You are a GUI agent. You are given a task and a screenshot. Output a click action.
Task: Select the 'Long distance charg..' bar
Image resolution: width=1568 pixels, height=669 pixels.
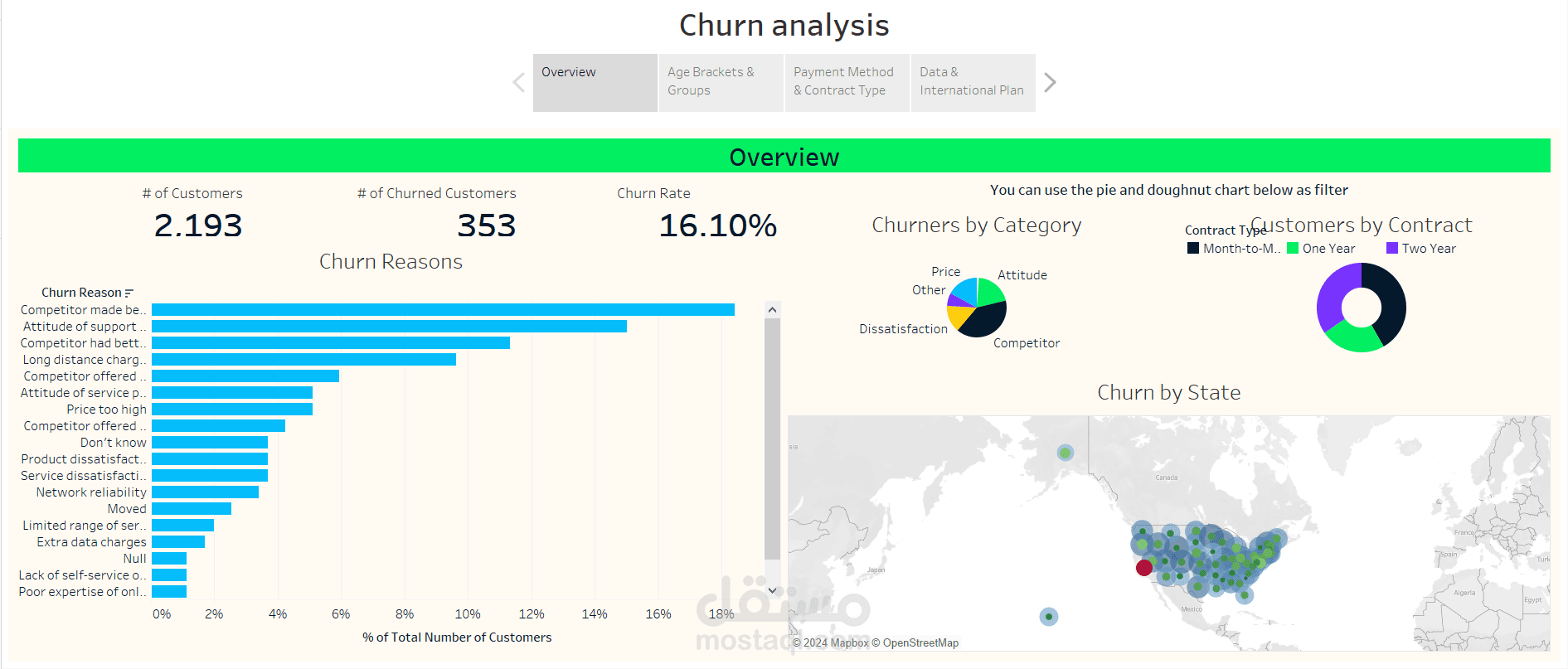point(303,359)
